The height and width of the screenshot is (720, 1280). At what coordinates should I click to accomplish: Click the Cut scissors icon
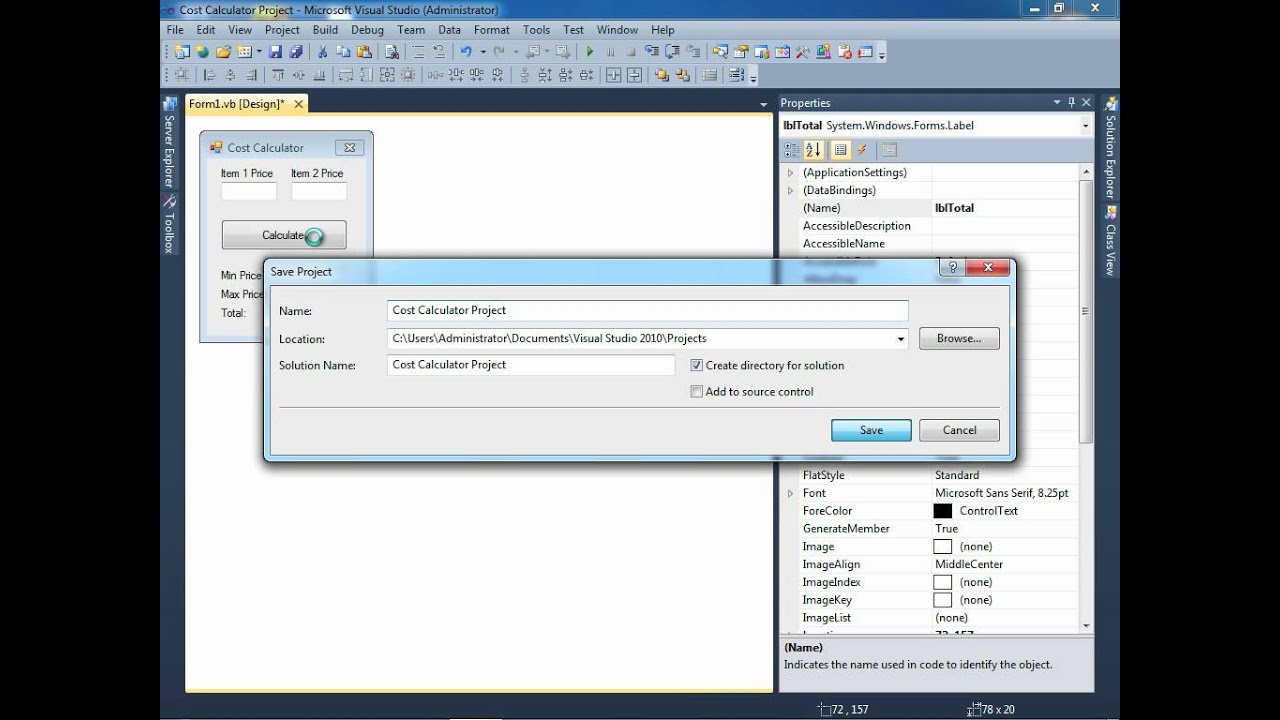click(x=322, y=52)
